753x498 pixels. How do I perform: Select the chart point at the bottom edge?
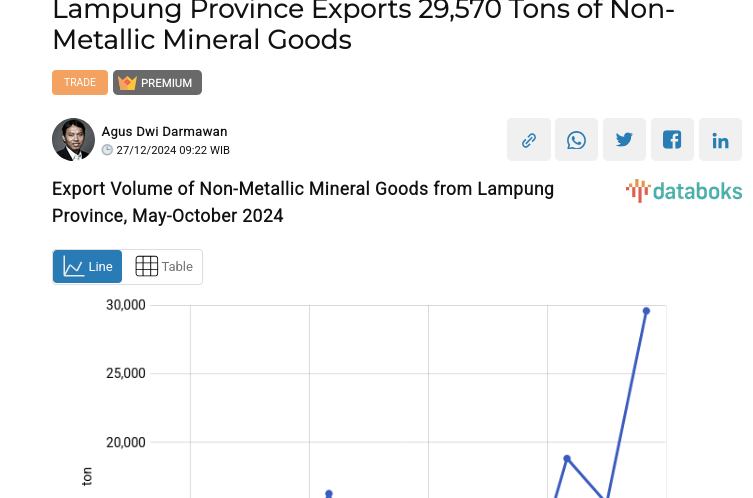point(329,493)
